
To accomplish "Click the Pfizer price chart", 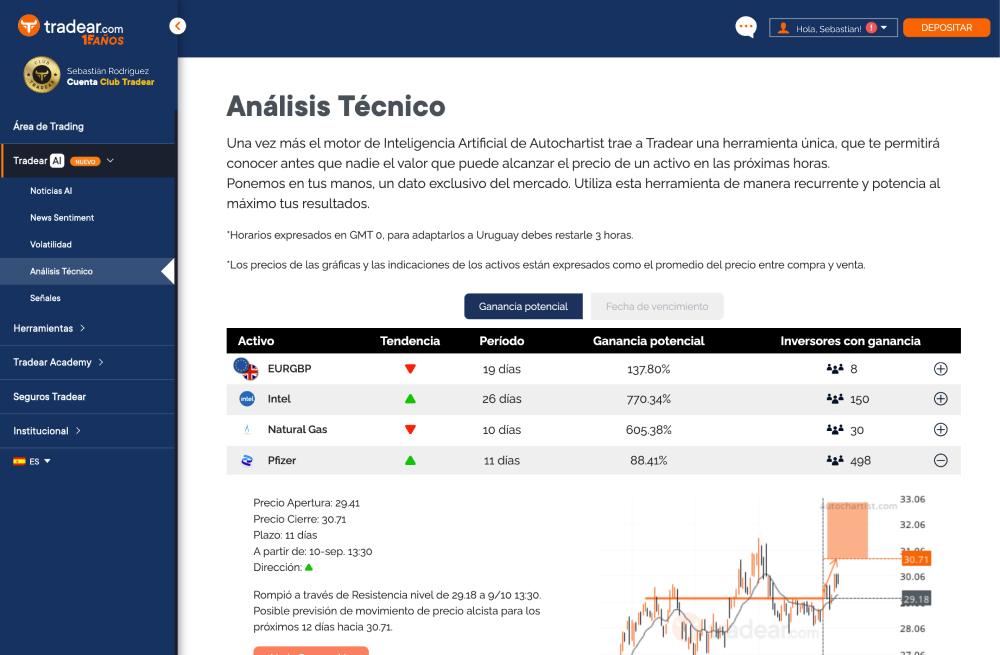I will coord(762,576).
